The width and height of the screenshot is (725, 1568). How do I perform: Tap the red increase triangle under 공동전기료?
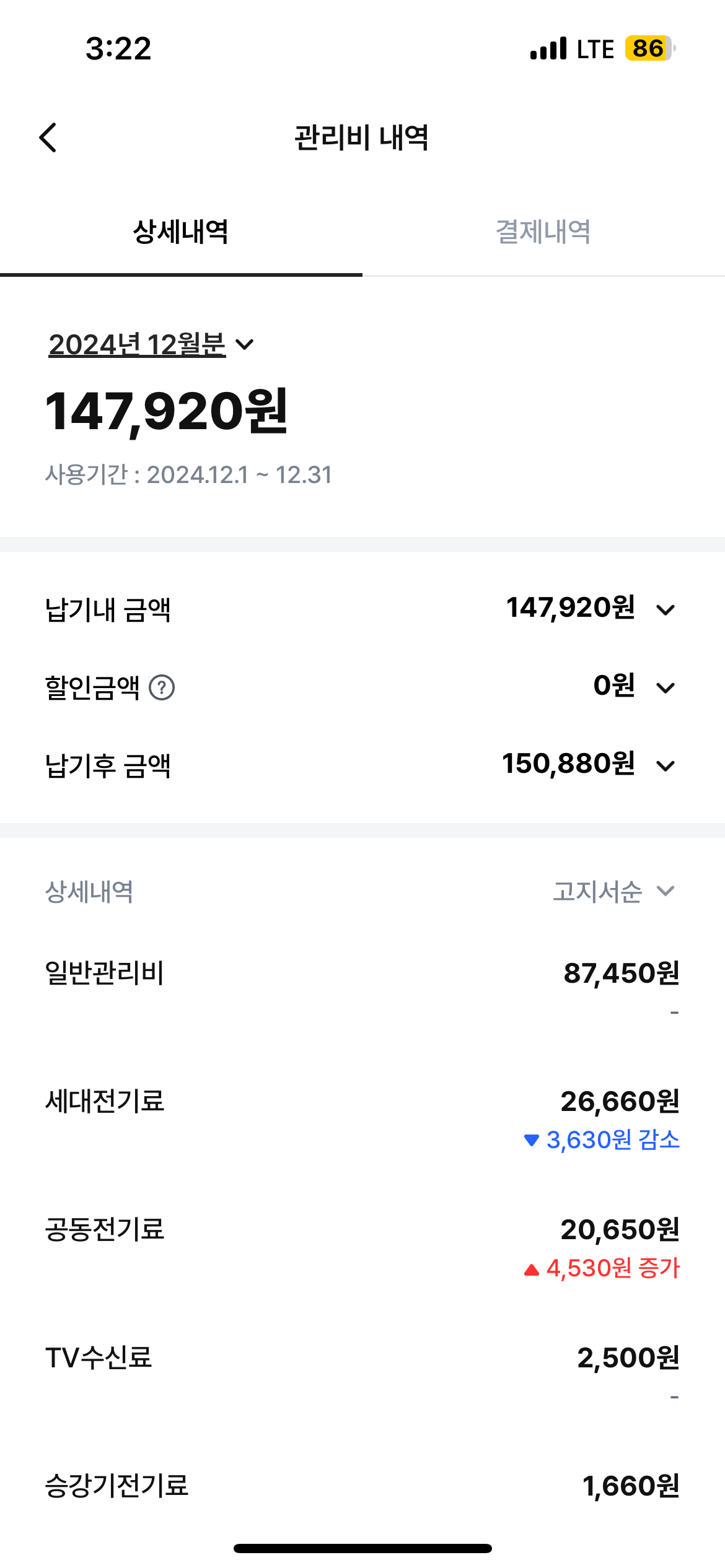coord(531,1269)
